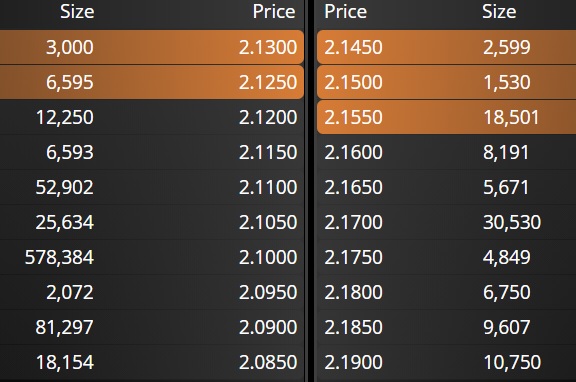Click the ask price 2.1700

tap(353, 222)
